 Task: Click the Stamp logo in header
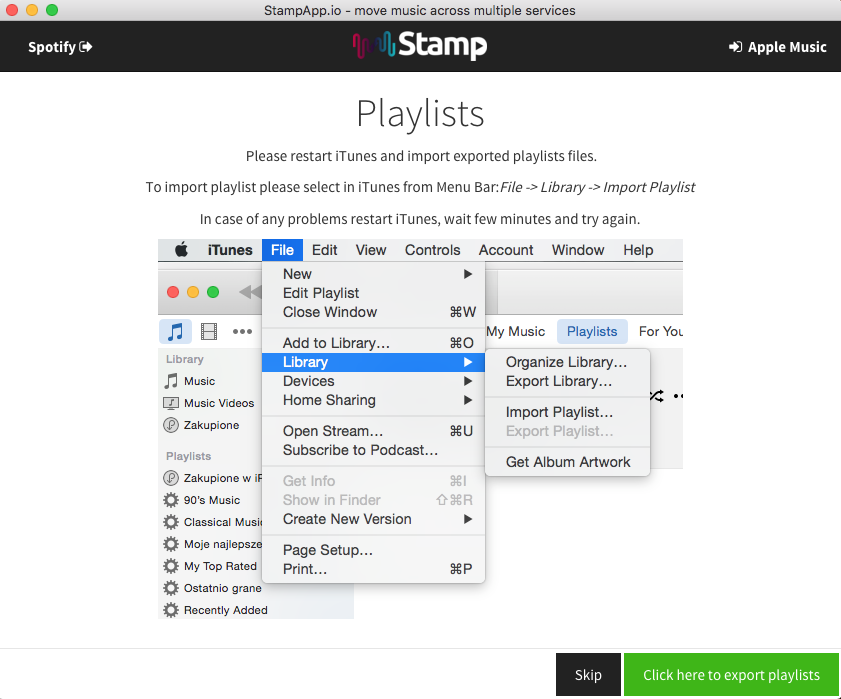pyautogui.click(x=420, y=46)
